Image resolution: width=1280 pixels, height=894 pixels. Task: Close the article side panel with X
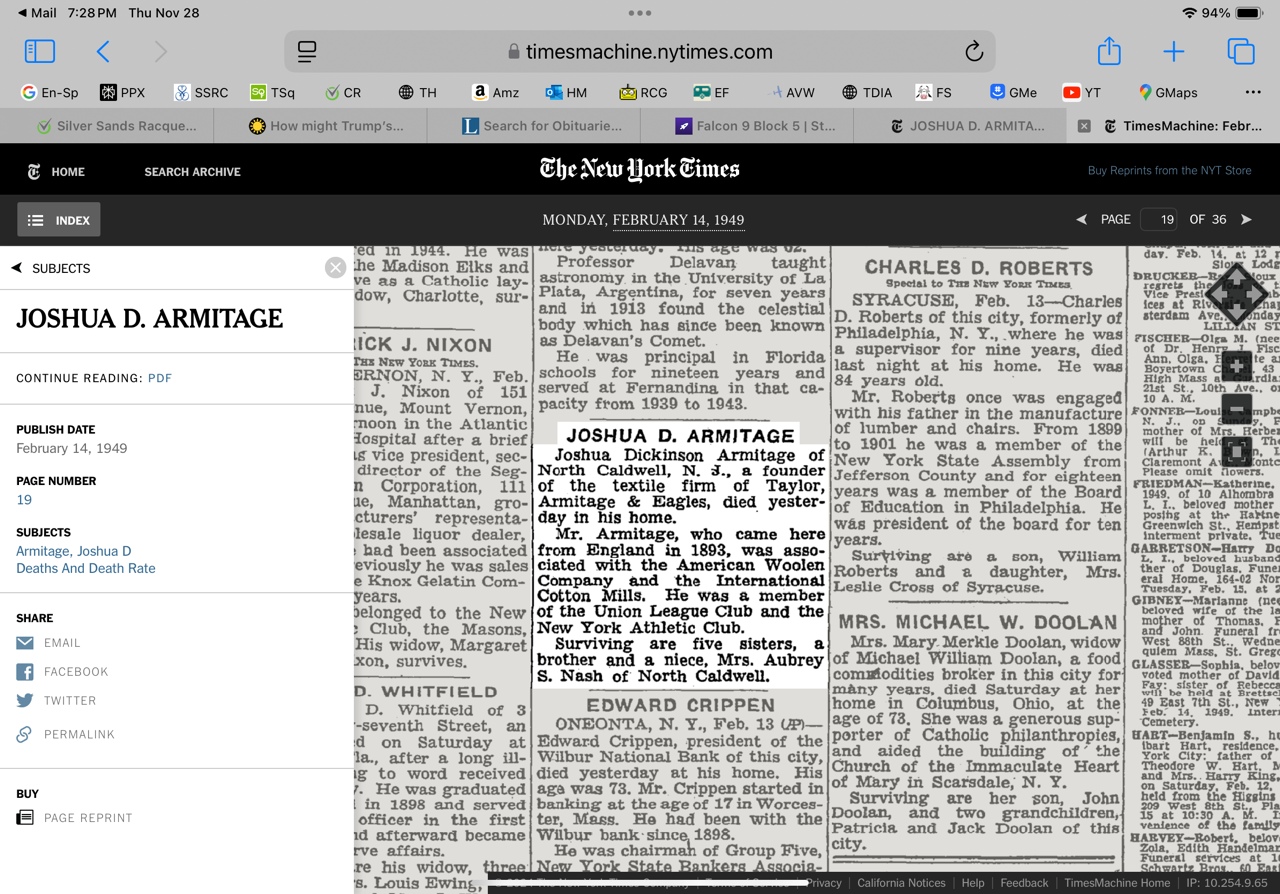pos(335,268)
